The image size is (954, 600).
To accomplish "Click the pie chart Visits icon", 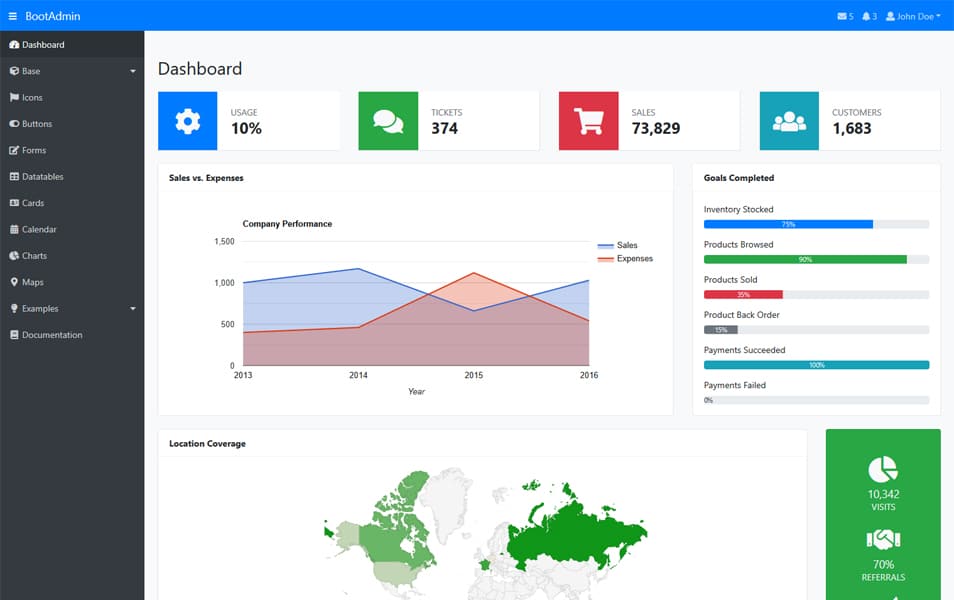I will coord(883,469).
